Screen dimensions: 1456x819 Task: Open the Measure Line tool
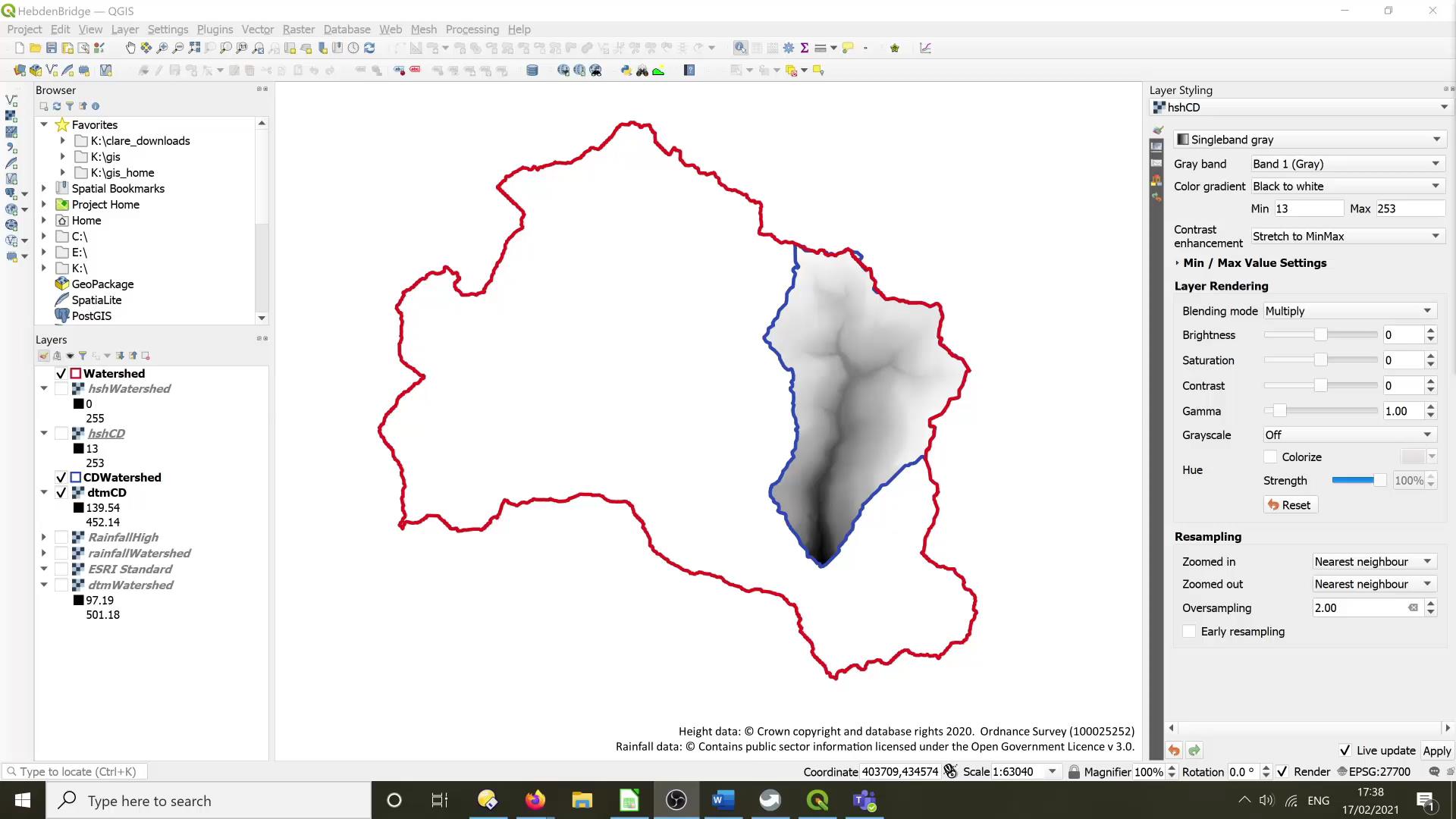pos(821,48)
